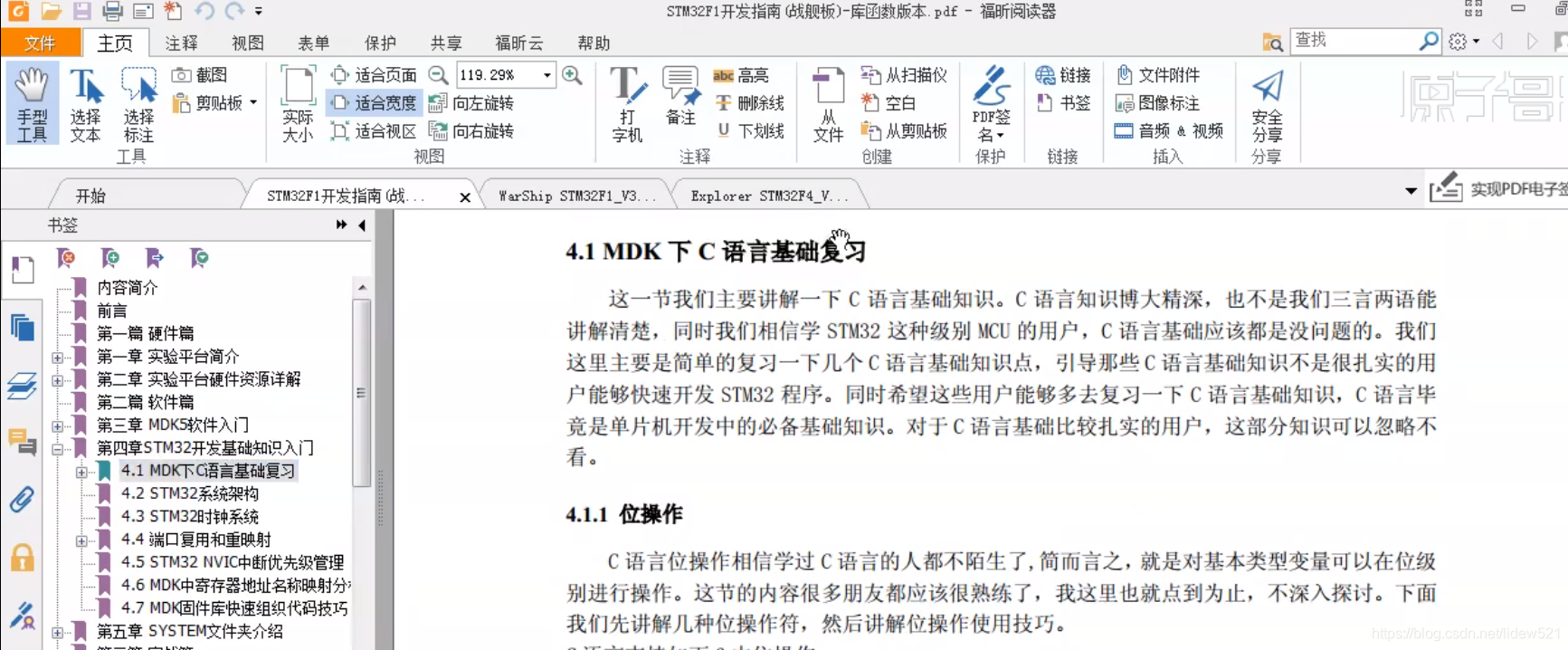The image size is (1568, 650).
Task: Open the zoom percentage dropdown
Action: coord(546,75)
